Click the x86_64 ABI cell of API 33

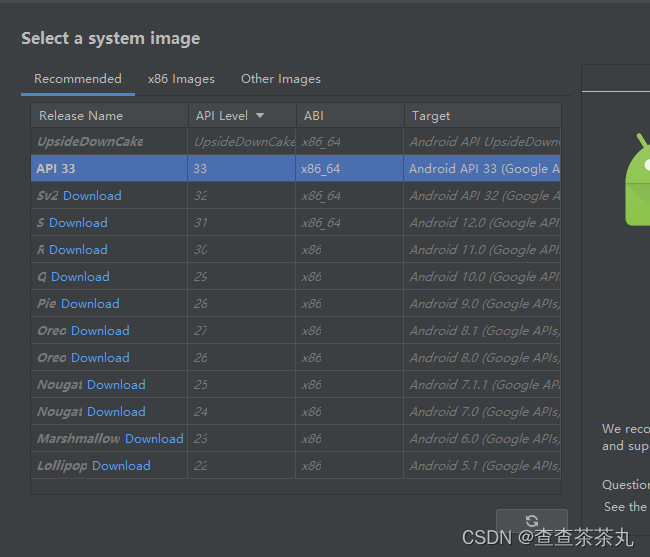click(349, 168)
